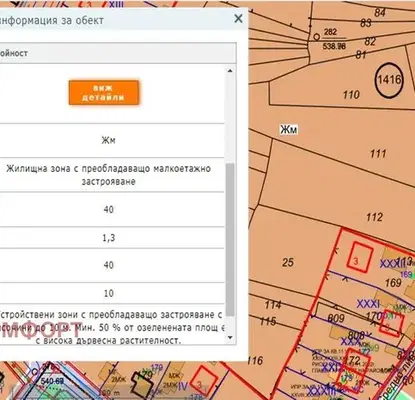The width and height of the screenshot is (415, 400).
Task: Click the value 1,3 table cell
Action: pyautogui.click(x=109, y=238)
